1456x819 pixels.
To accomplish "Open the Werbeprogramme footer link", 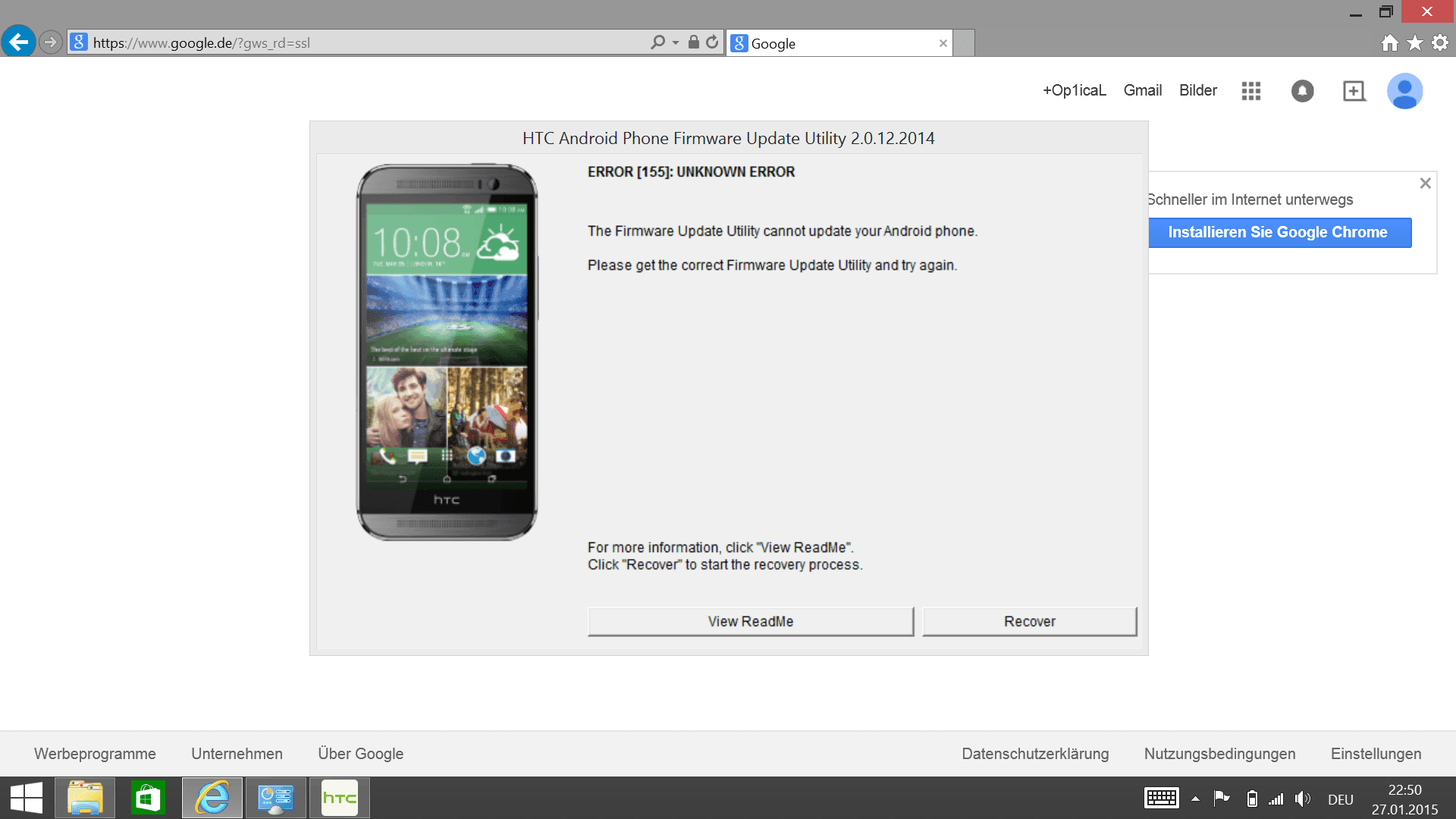I will pos(95,754).
